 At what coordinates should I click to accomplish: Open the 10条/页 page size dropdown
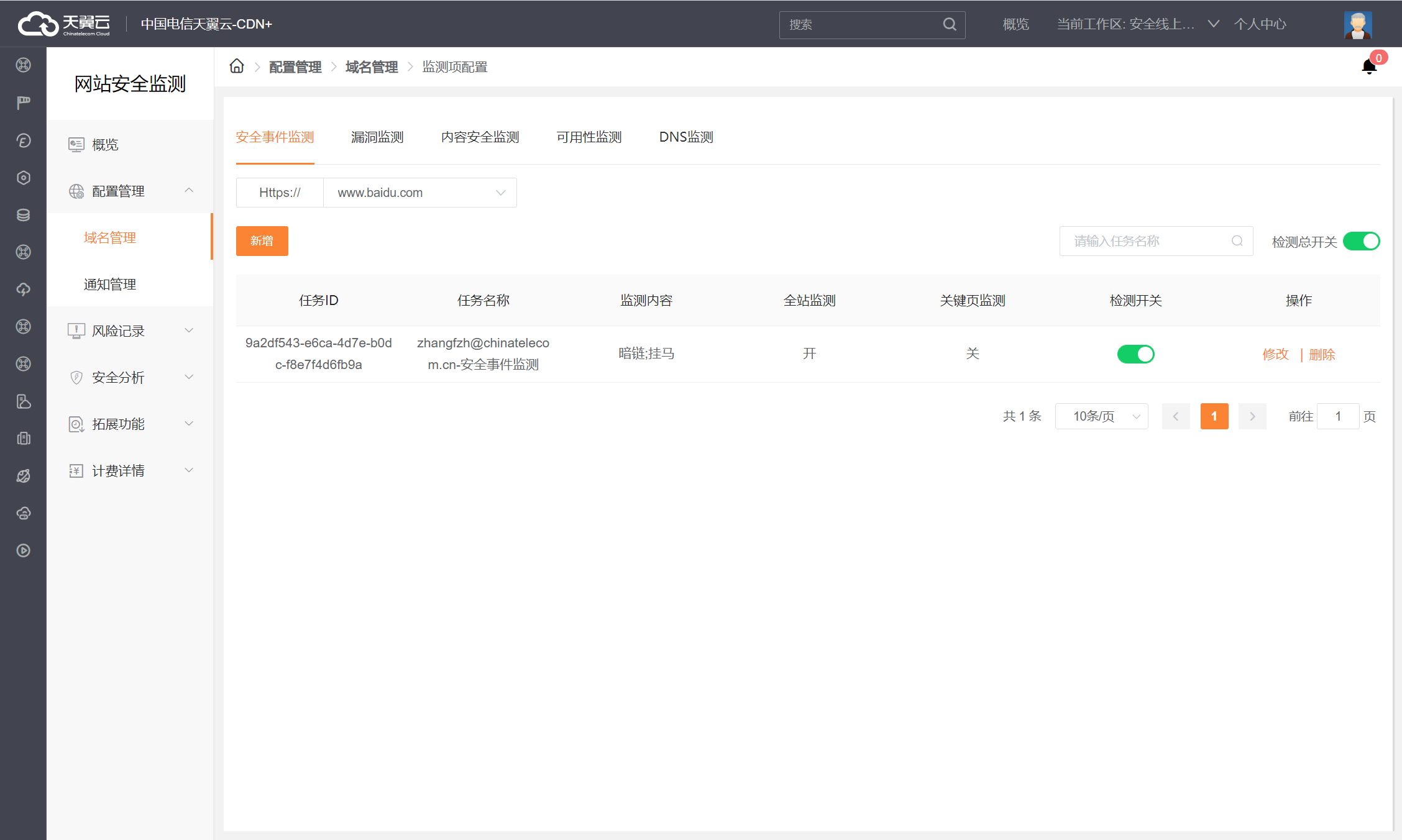(1101, 416)
